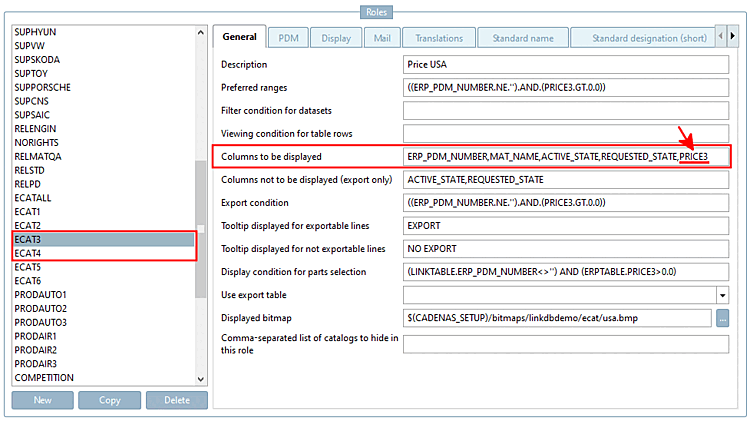Viewport: 750px width, 421px height.
Task: Click the catalogs to hide field
Action: [x=566, y=344]
